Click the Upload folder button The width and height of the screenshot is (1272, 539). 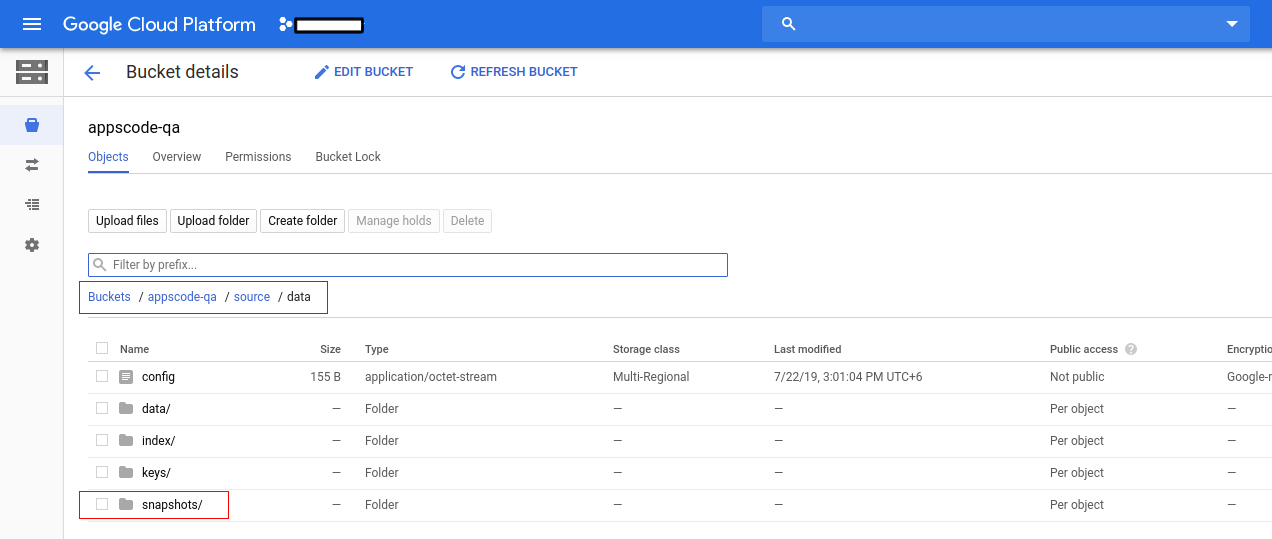pos(213,221)
